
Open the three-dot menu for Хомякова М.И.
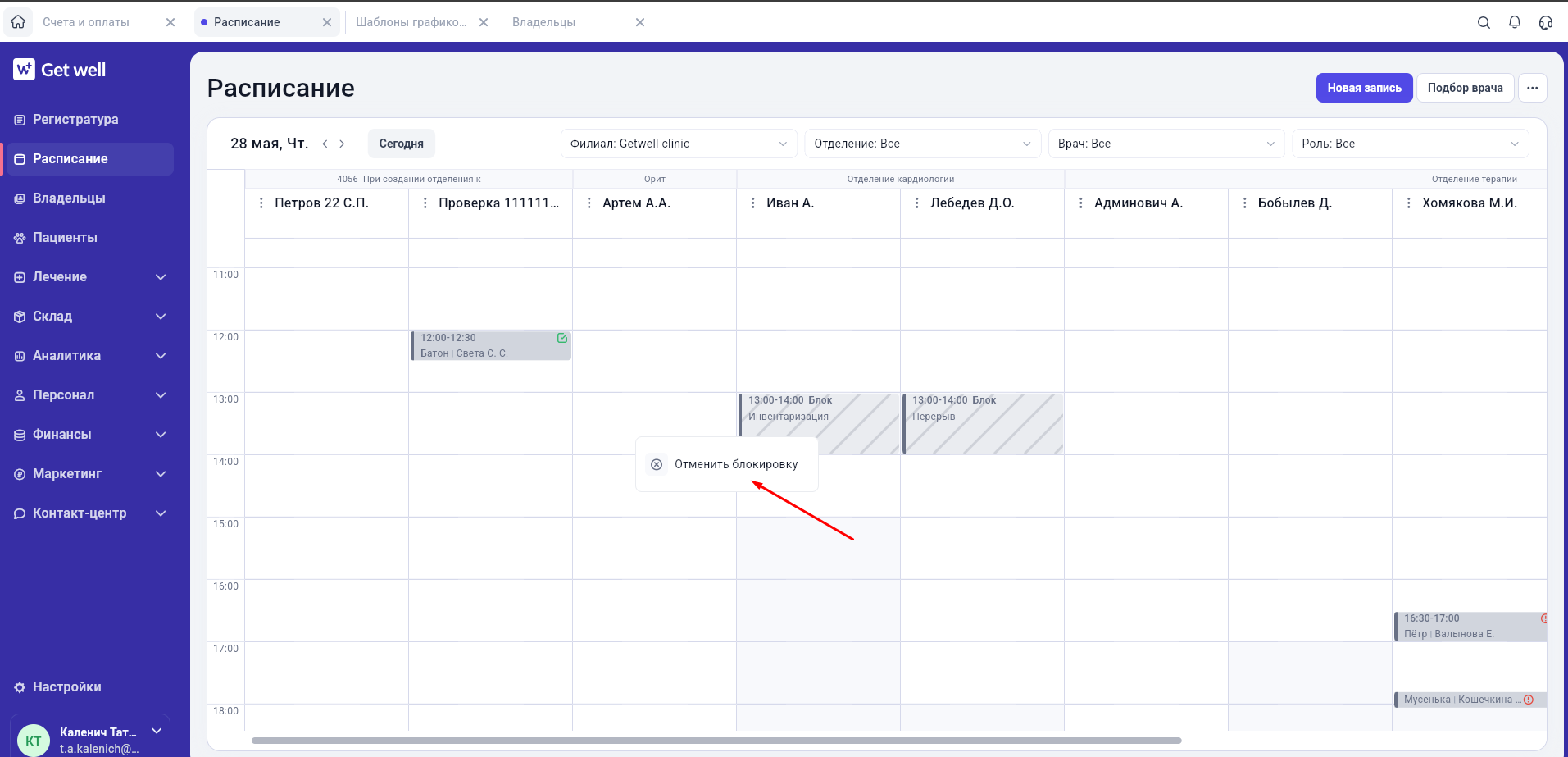tap(1409, 203)
